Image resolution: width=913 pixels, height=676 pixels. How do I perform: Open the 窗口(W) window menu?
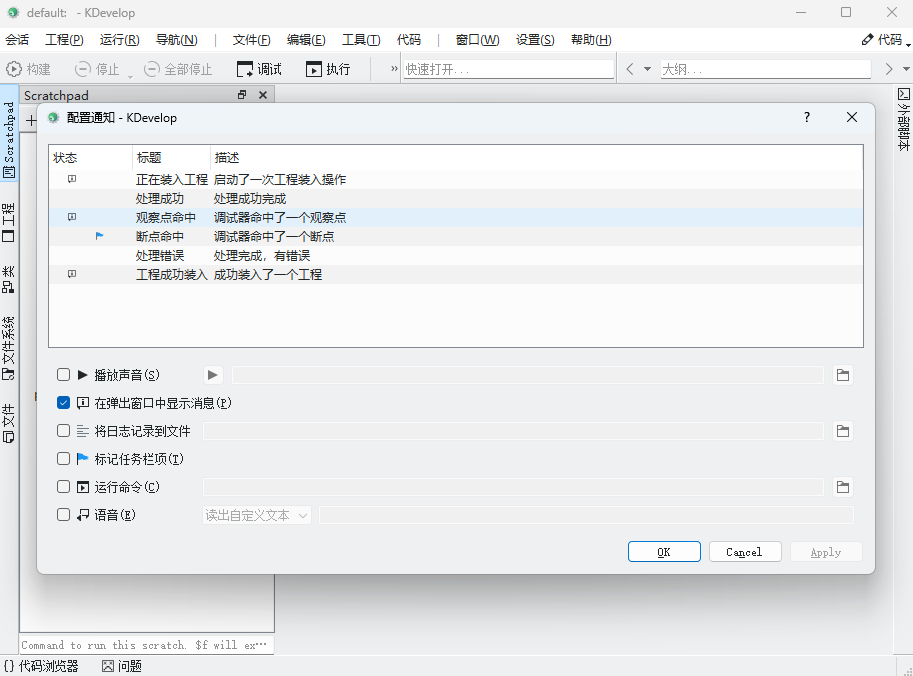[x=477, y=40]
